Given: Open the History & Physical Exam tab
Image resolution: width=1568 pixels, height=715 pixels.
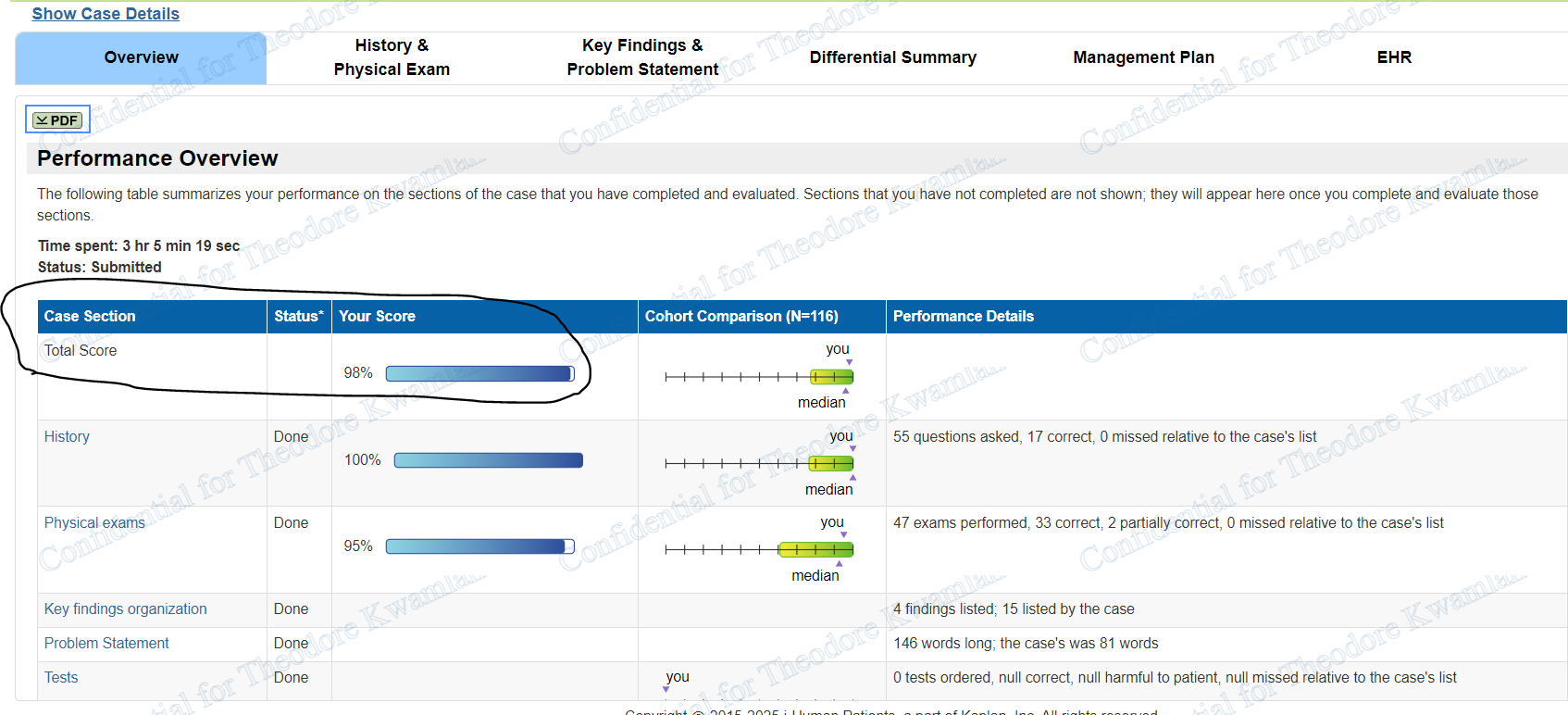Looking at the screenshot, I should (392, 57).
